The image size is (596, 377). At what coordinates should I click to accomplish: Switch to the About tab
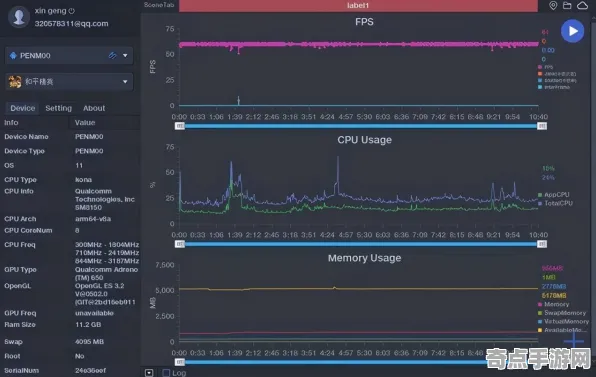tap(94, 108)
